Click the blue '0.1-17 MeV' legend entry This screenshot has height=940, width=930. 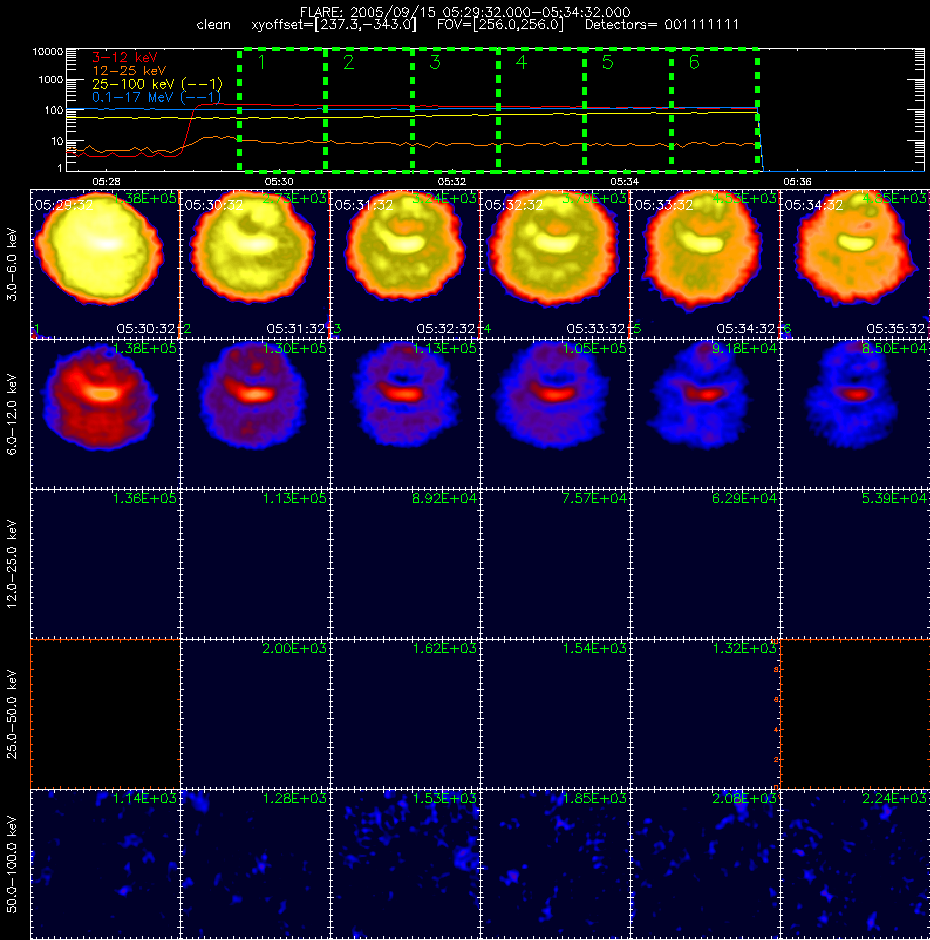(x=156, y=97)
